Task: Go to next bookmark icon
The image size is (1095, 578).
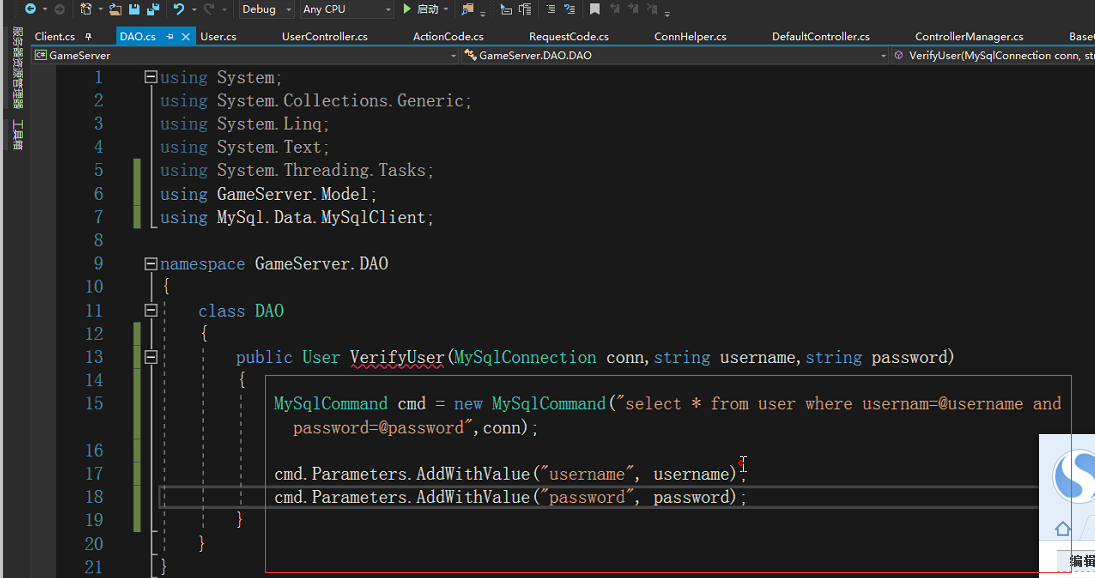Action: click(x=633, y=9)
